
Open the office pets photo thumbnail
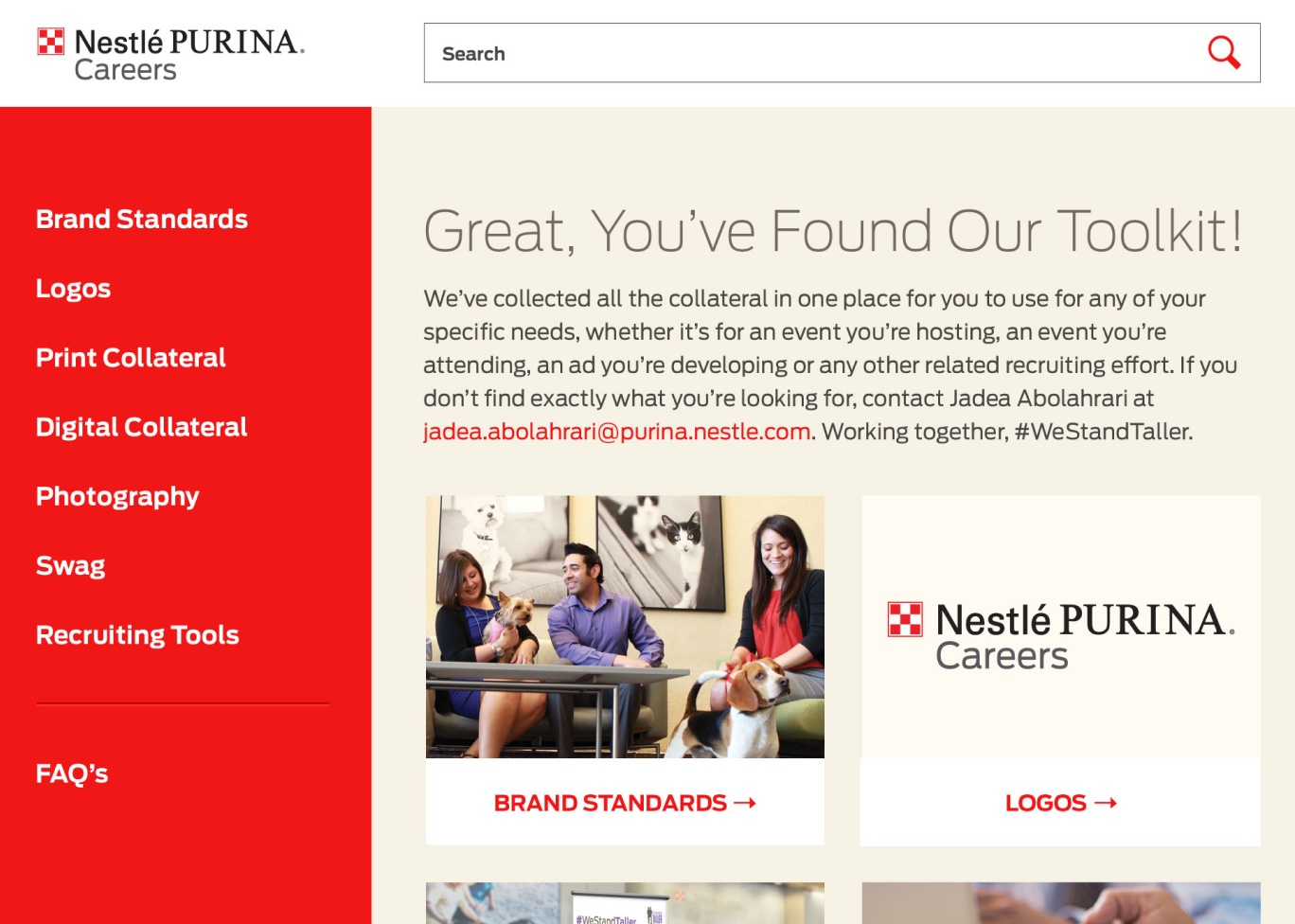pos(625,627)
